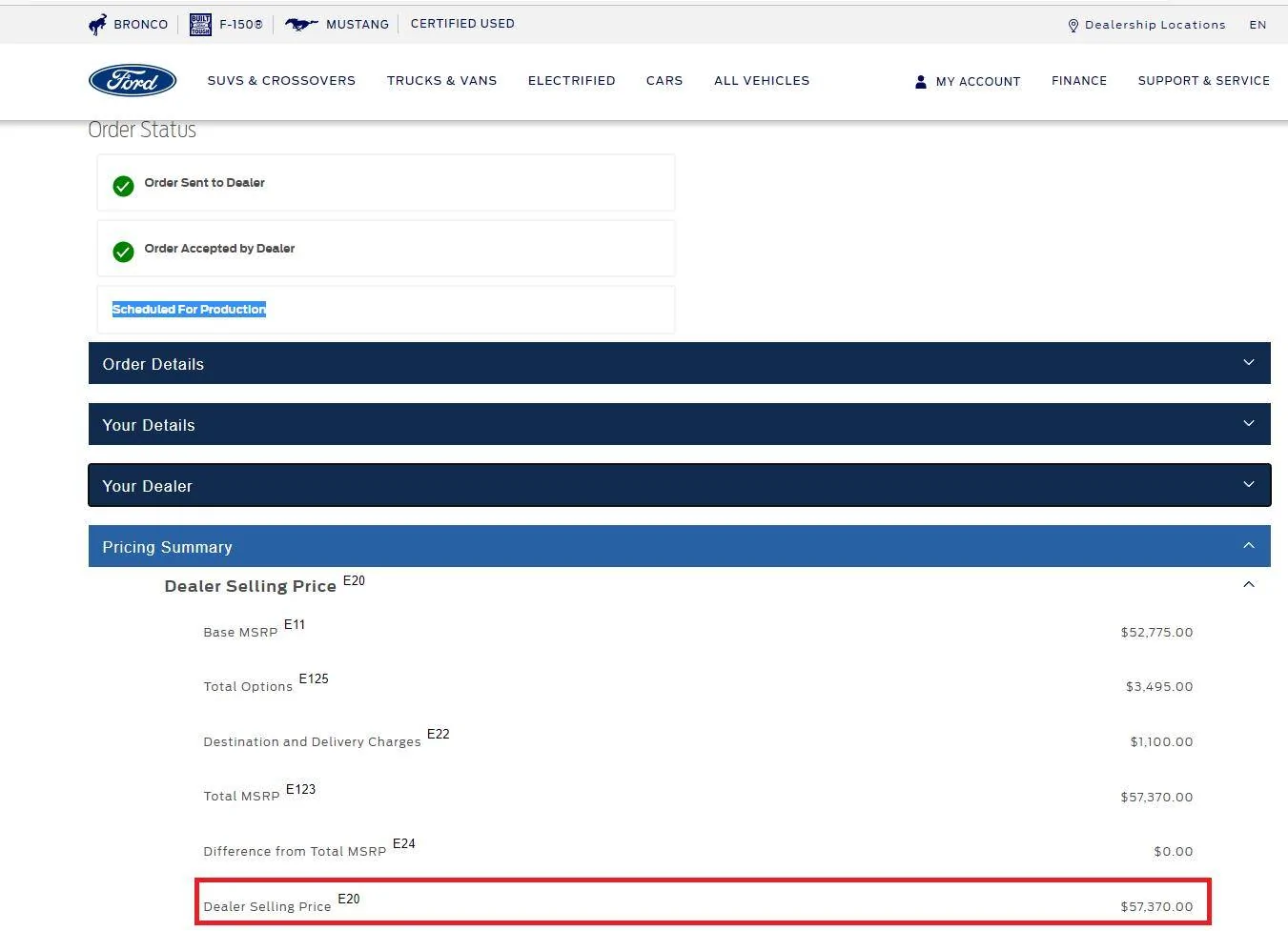
Task: Click the $52,775.00 Base MSRP value
Action: [1156, 633]
